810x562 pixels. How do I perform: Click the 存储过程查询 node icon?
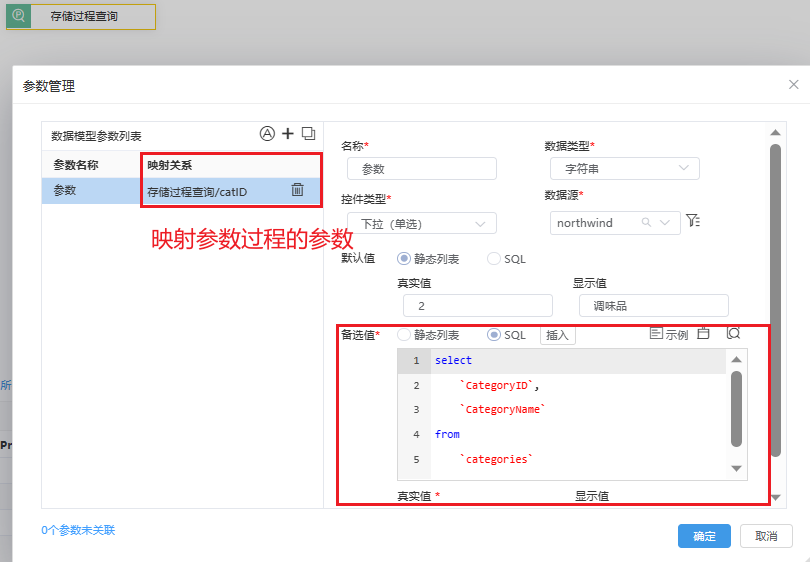click(x=19, y=16)
